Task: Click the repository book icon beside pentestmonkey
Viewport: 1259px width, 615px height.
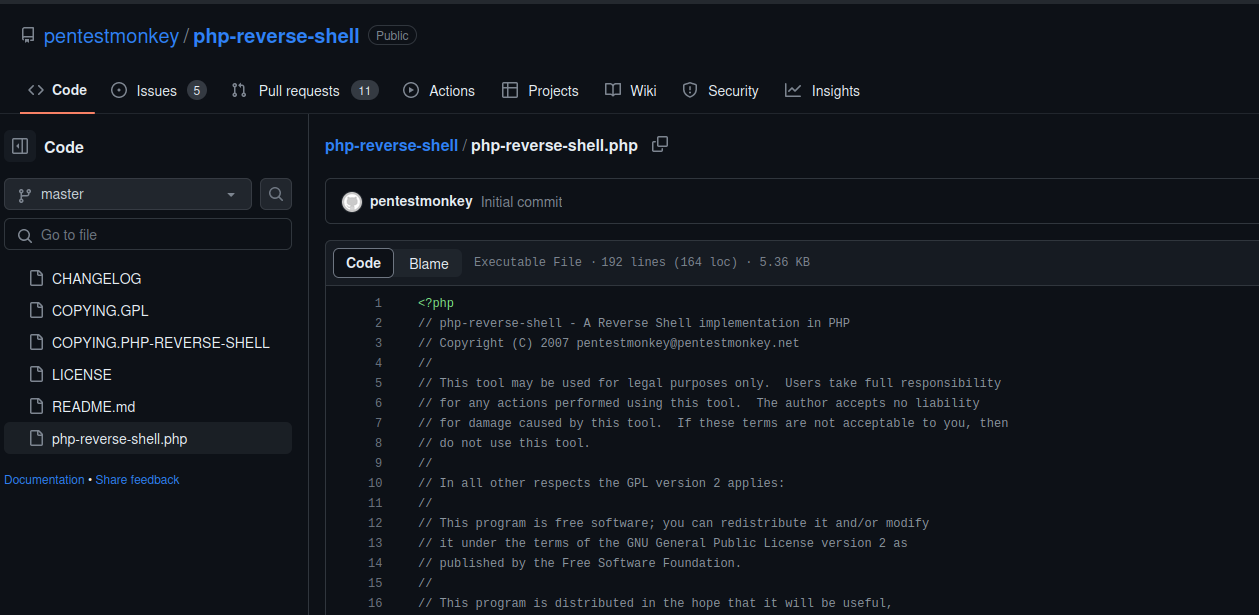Action: (x=28, y=37)
